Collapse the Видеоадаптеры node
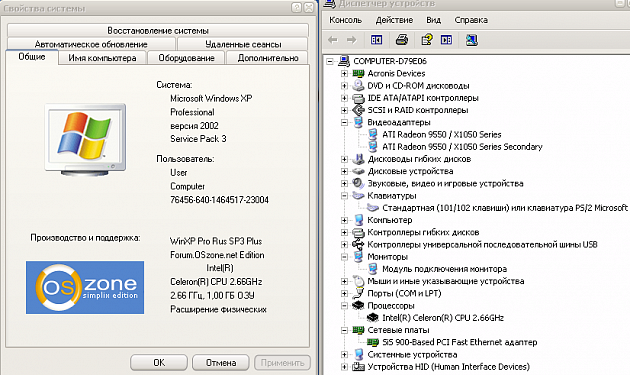This screenshot has width=630, height=375. tap(344, 122)
